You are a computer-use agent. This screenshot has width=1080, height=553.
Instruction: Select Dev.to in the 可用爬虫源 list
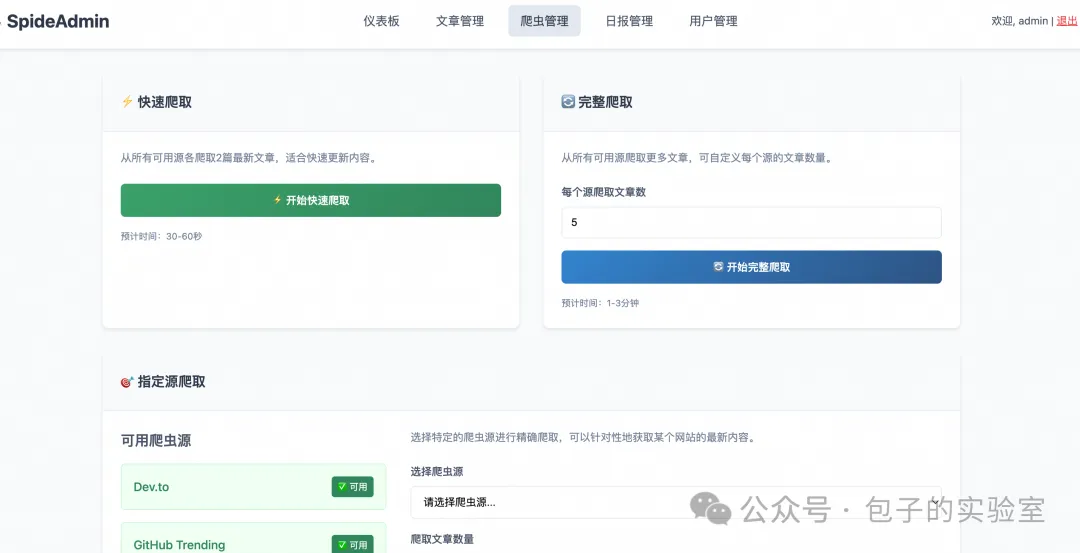(x=230, y=487)
